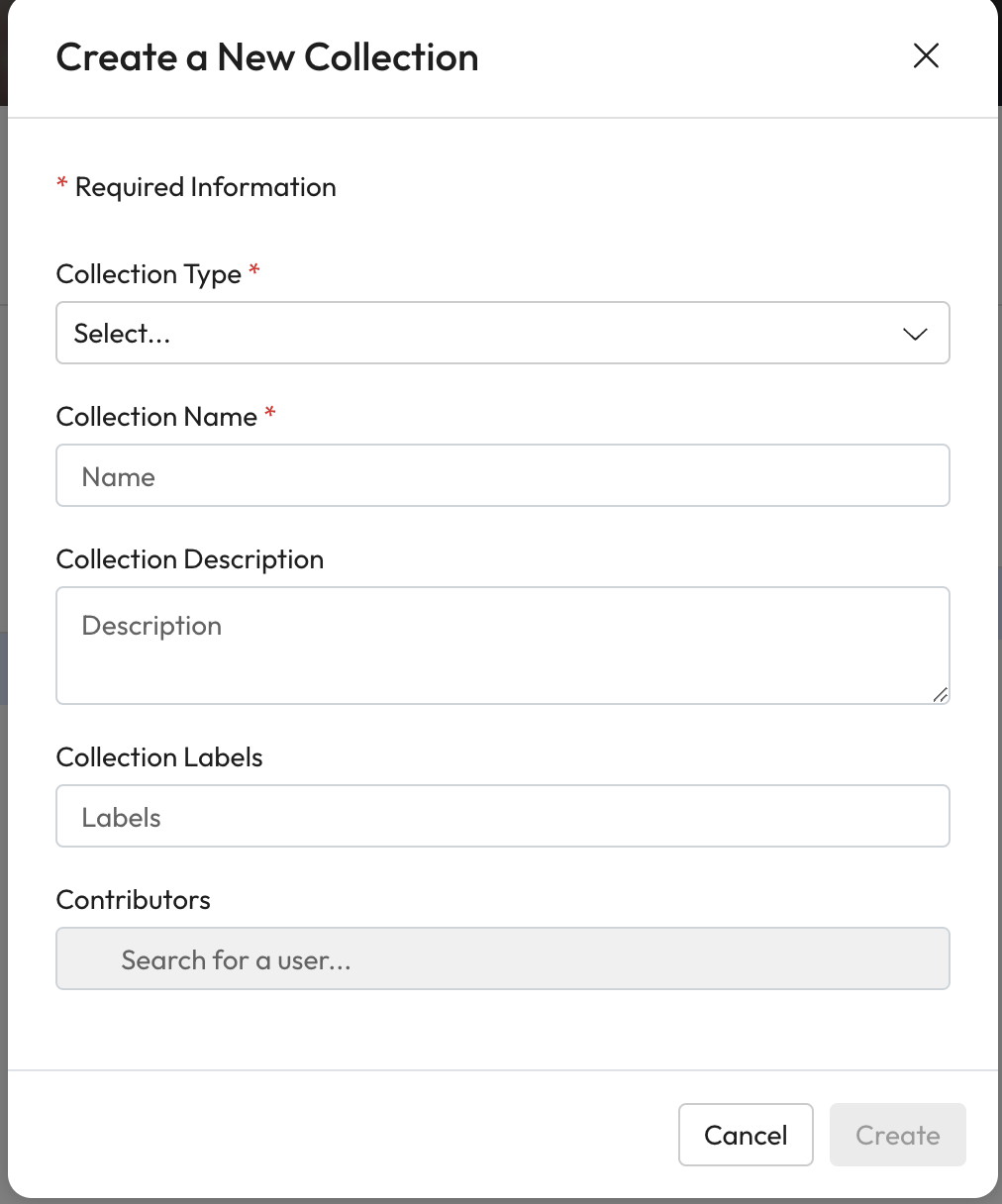Click the Collection Labels label text

tap(159, 757)
